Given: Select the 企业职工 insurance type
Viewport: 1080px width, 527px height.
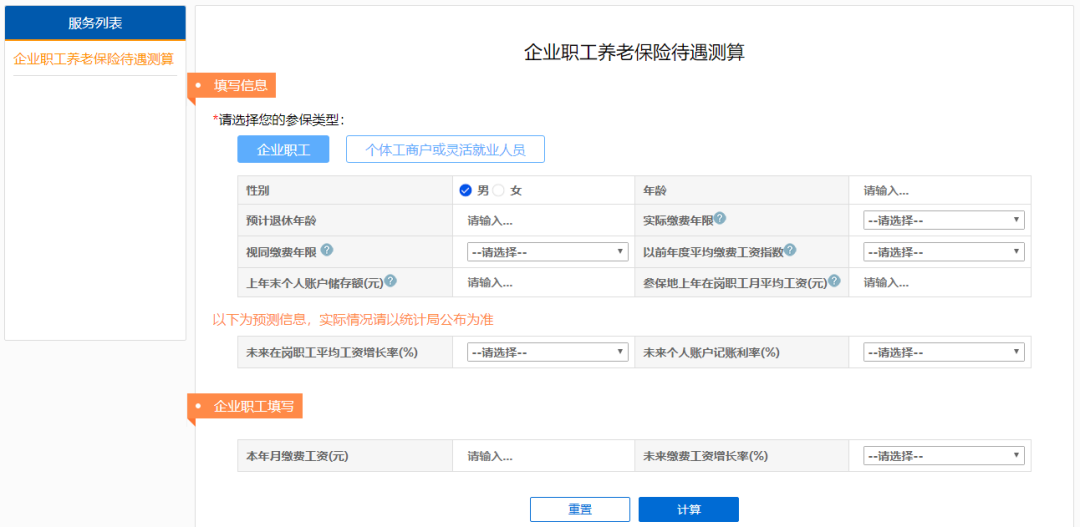Looking at the screenshot, I should pyautogui.click(x=283, y=149).
